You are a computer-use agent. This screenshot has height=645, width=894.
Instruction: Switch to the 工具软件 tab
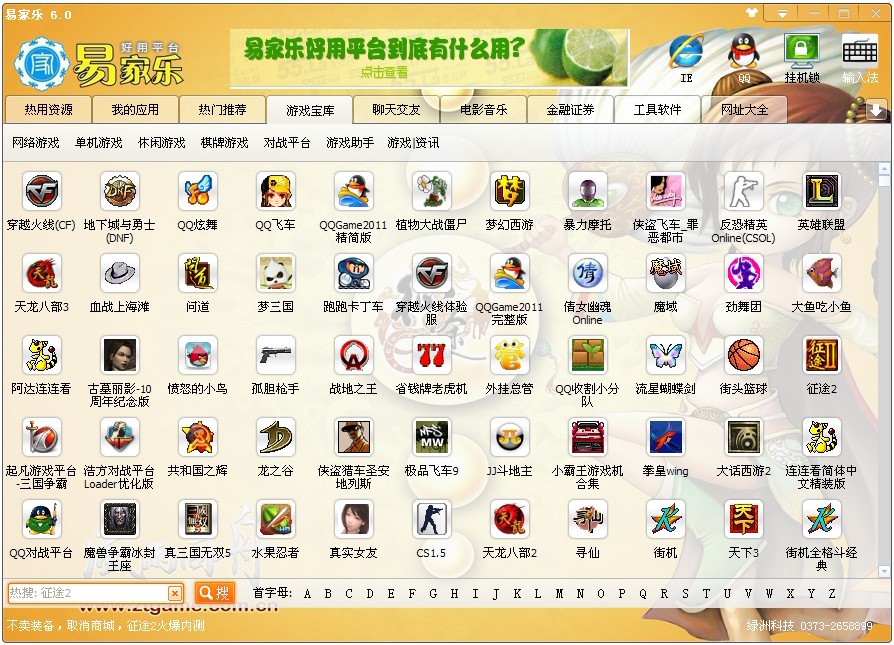657,109
